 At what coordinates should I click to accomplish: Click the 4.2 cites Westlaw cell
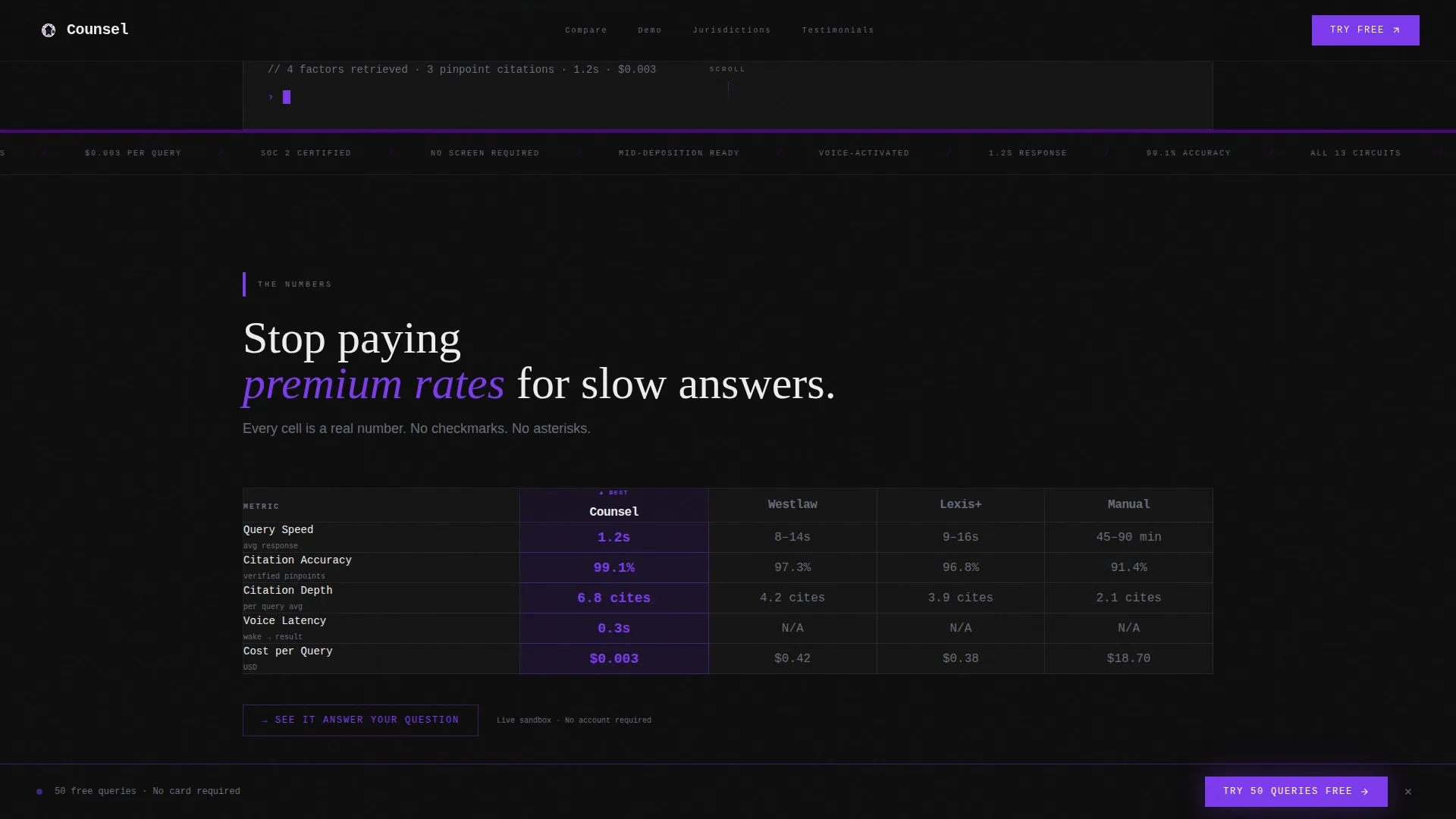click(x=792, y=598)
